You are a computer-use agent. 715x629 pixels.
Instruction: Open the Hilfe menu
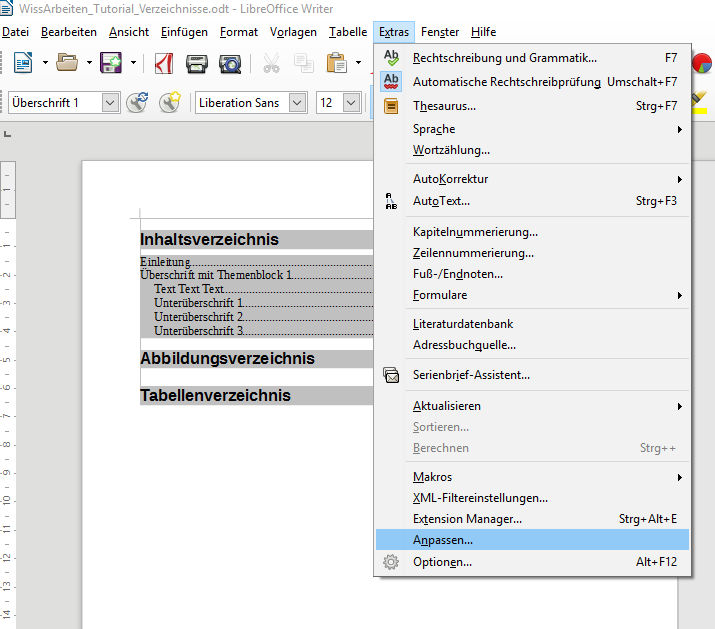click(x=483, y=32)
